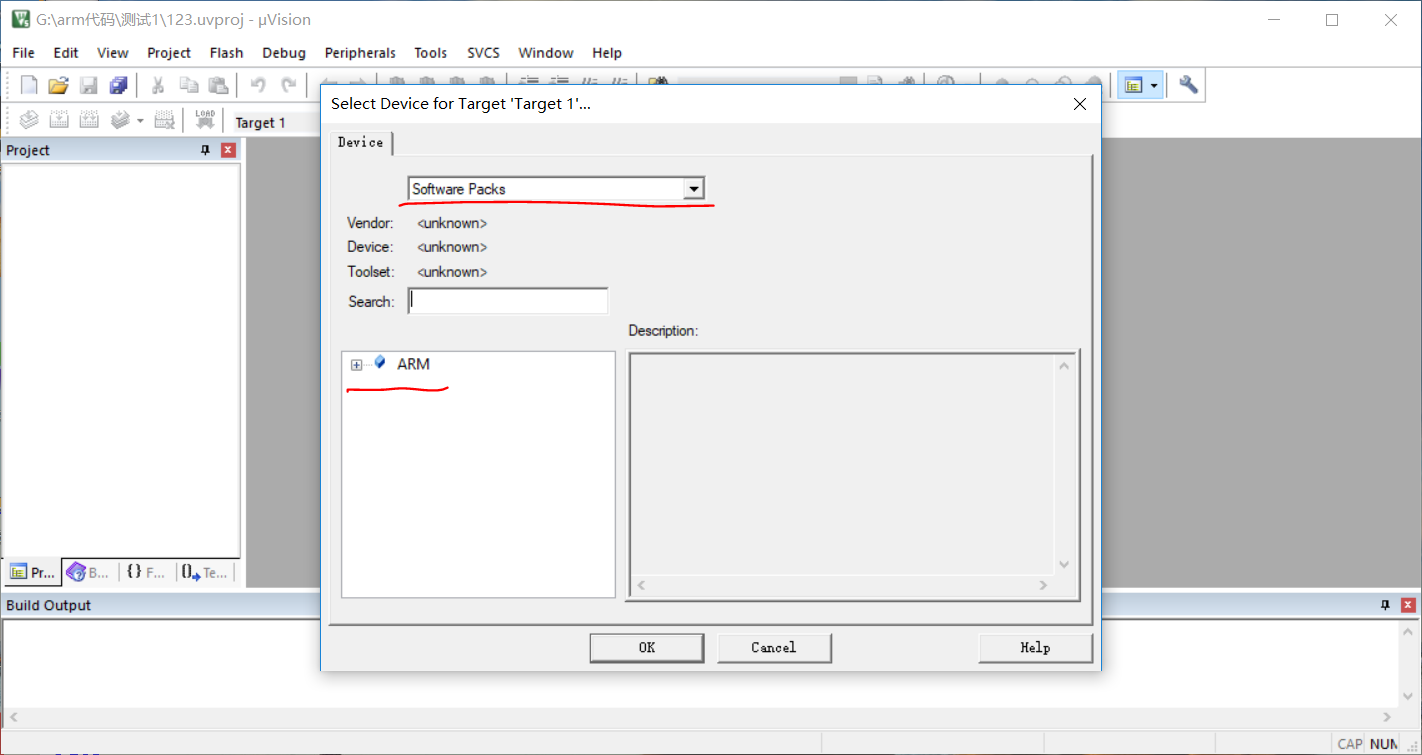Switch to the Books (B...) bottom tab

click(x=88, y=572)
